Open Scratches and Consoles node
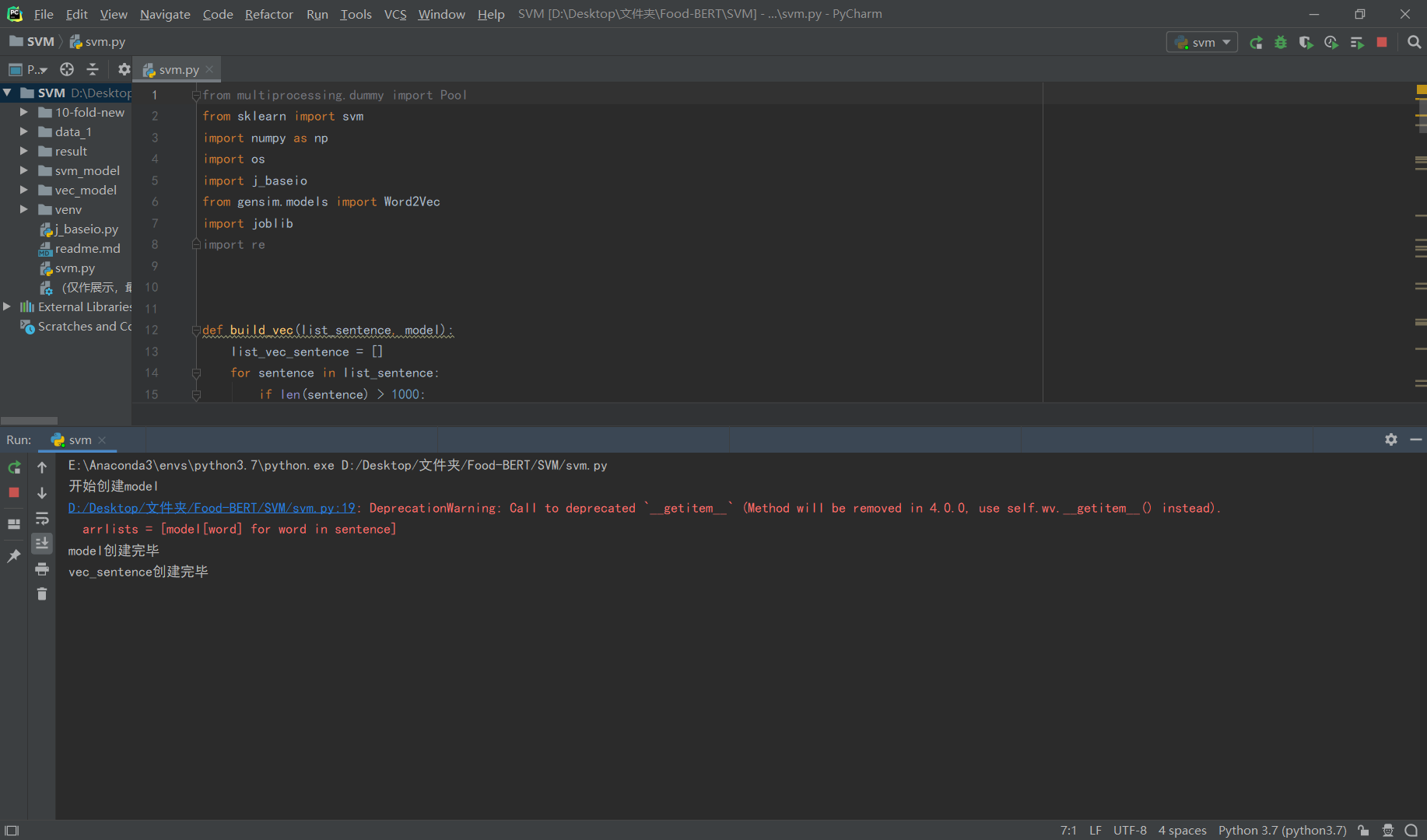This screenshot has height=840, width=1427. (x=76, y=326)
